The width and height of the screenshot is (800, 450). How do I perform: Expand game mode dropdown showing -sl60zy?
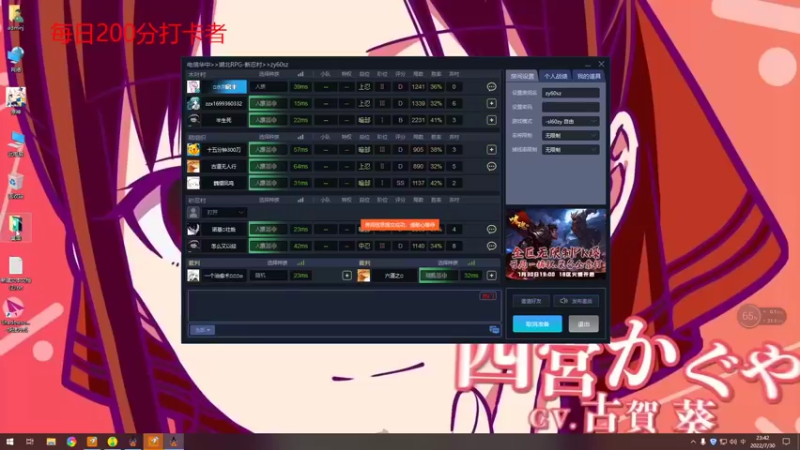(570, 121)
